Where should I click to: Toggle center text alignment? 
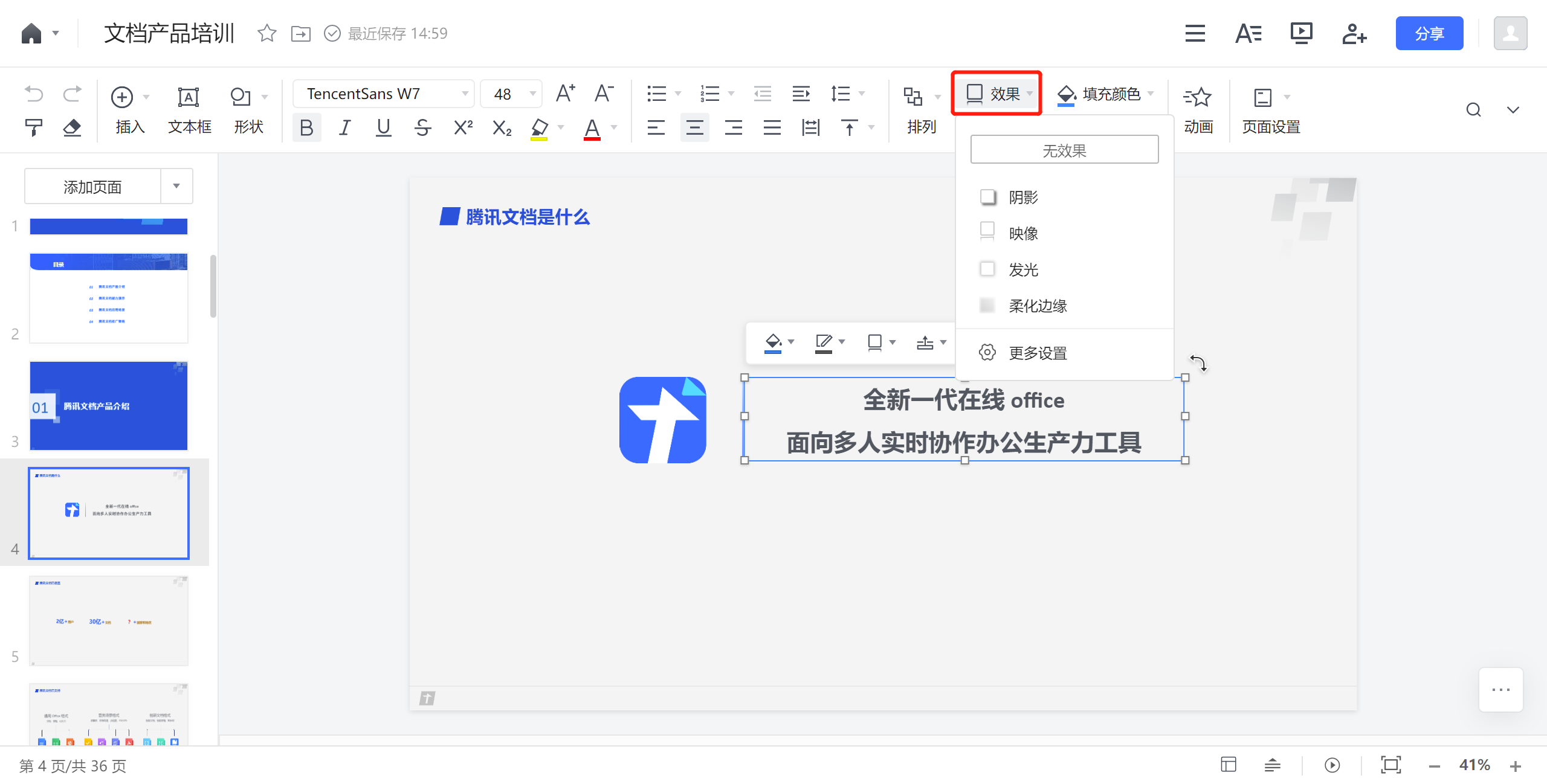point(694,127)
